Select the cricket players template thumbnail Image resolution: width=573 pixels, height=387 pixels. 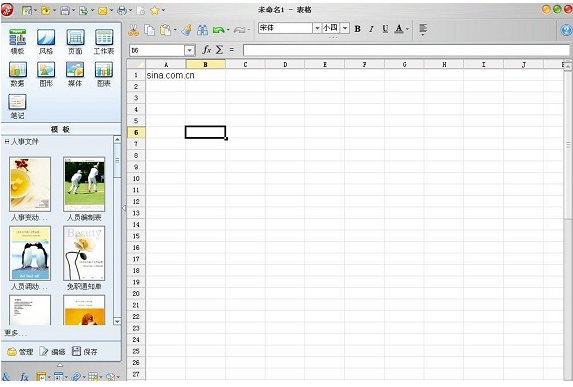pyautogui.click(x=84, y=185)
